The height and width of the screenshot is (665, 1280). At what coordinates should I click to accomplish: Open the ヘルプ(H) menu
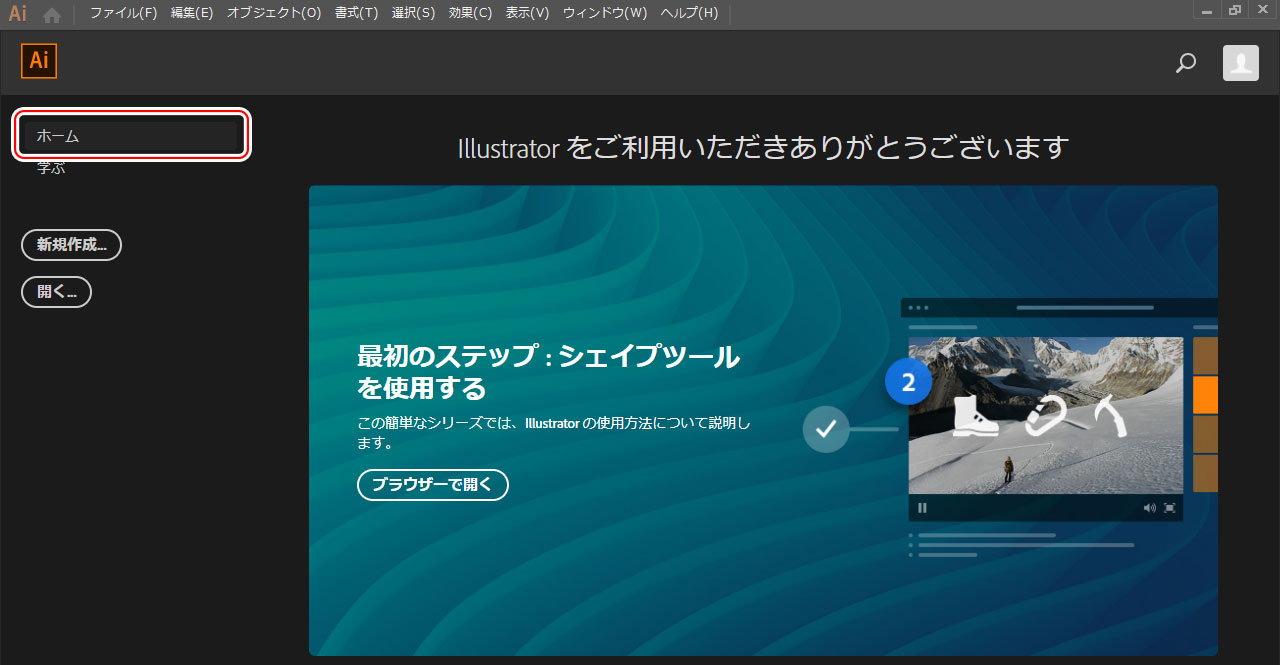(689, 13)
